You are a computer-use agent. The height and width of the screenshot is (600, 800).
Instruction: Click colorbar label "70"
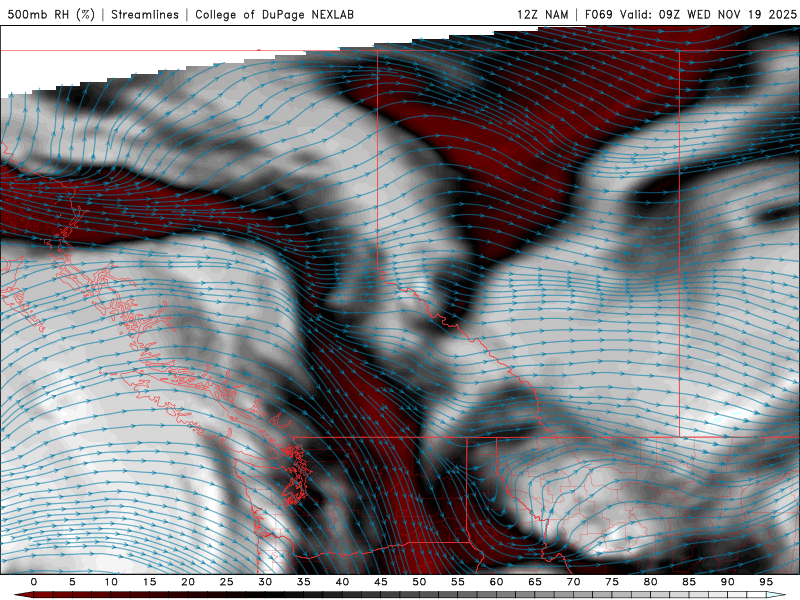(x=573, y=582)
